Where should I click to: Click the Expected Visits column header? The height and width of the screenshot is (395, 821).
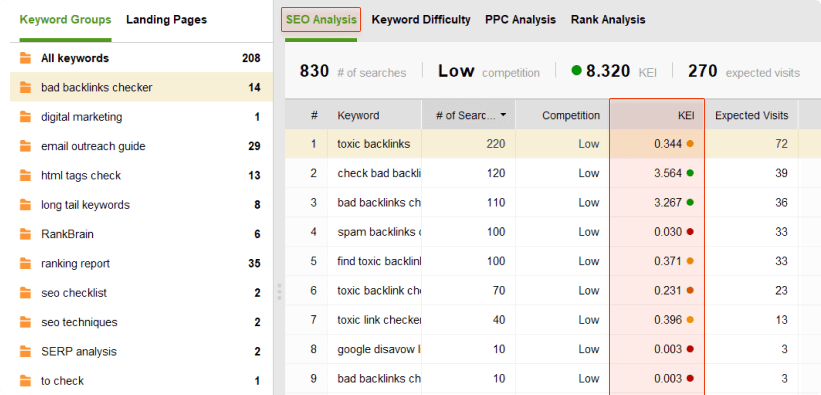pyautogui.click(x=751, y=115)
